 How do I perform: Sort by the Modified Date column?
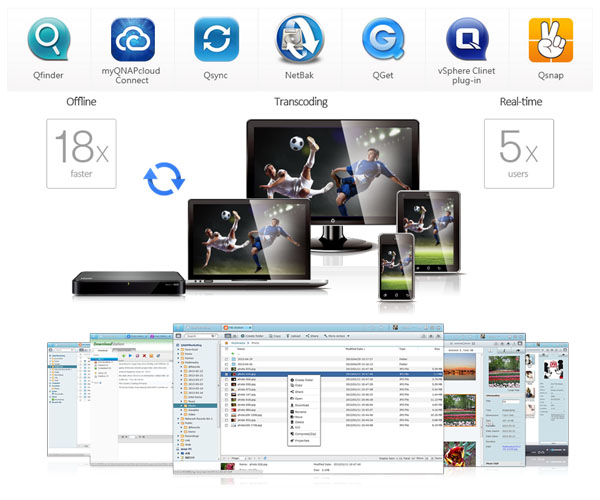(355, 349)
